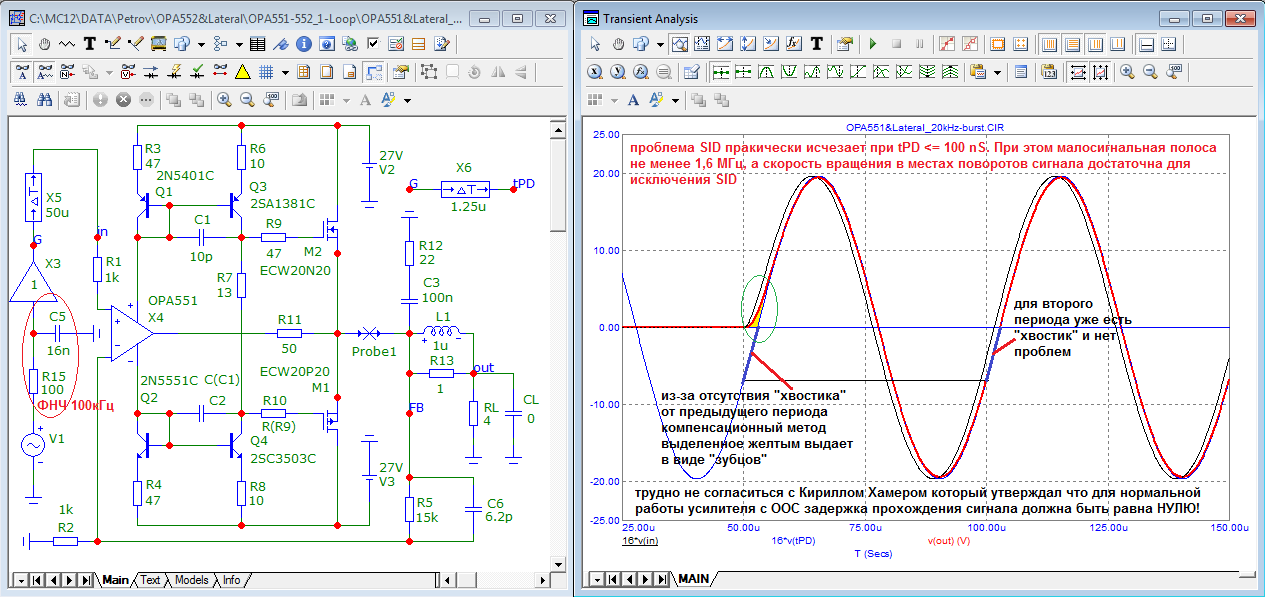Select the Pan hand tool in schematic window

click(x=45, y=44)
